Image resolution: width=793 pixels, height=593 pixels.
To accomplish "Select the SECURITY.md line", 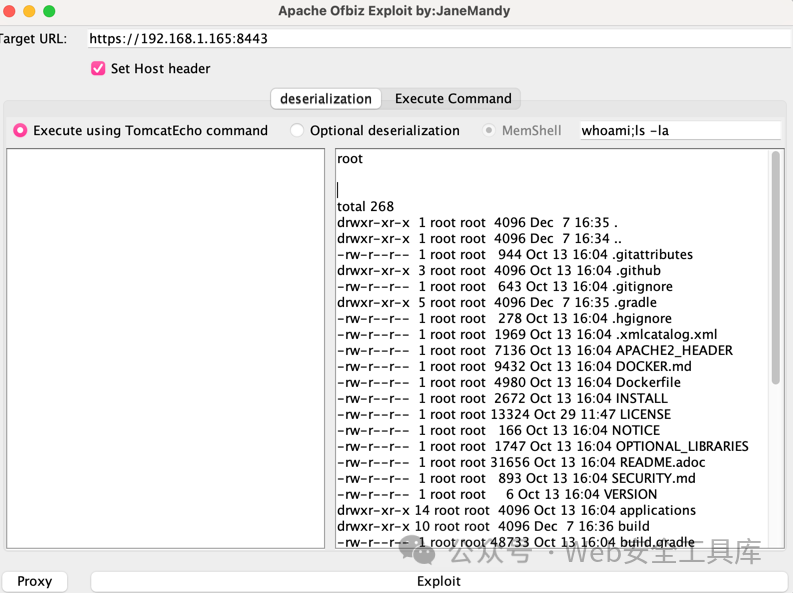I will (x=516, y=478).
